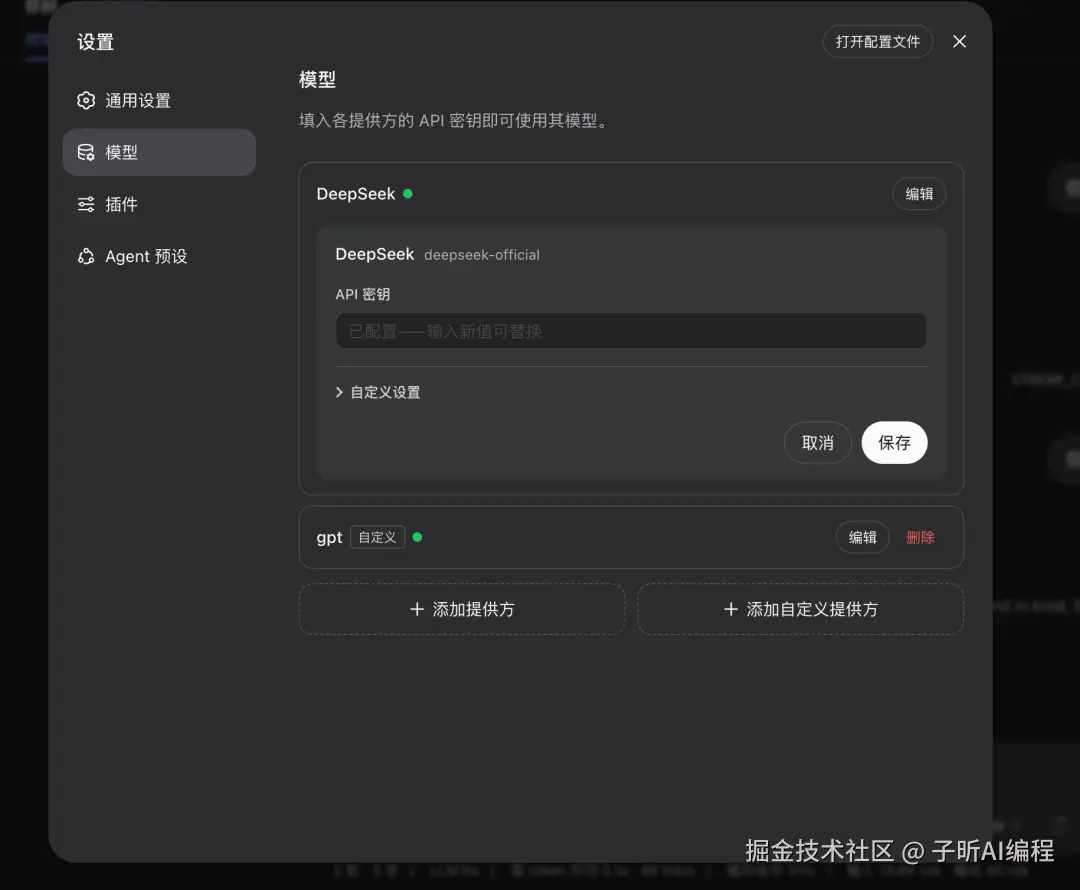The image size is (1080, 890).
Task: Click the DeepSeek provider card title
Action: [355, 194]
